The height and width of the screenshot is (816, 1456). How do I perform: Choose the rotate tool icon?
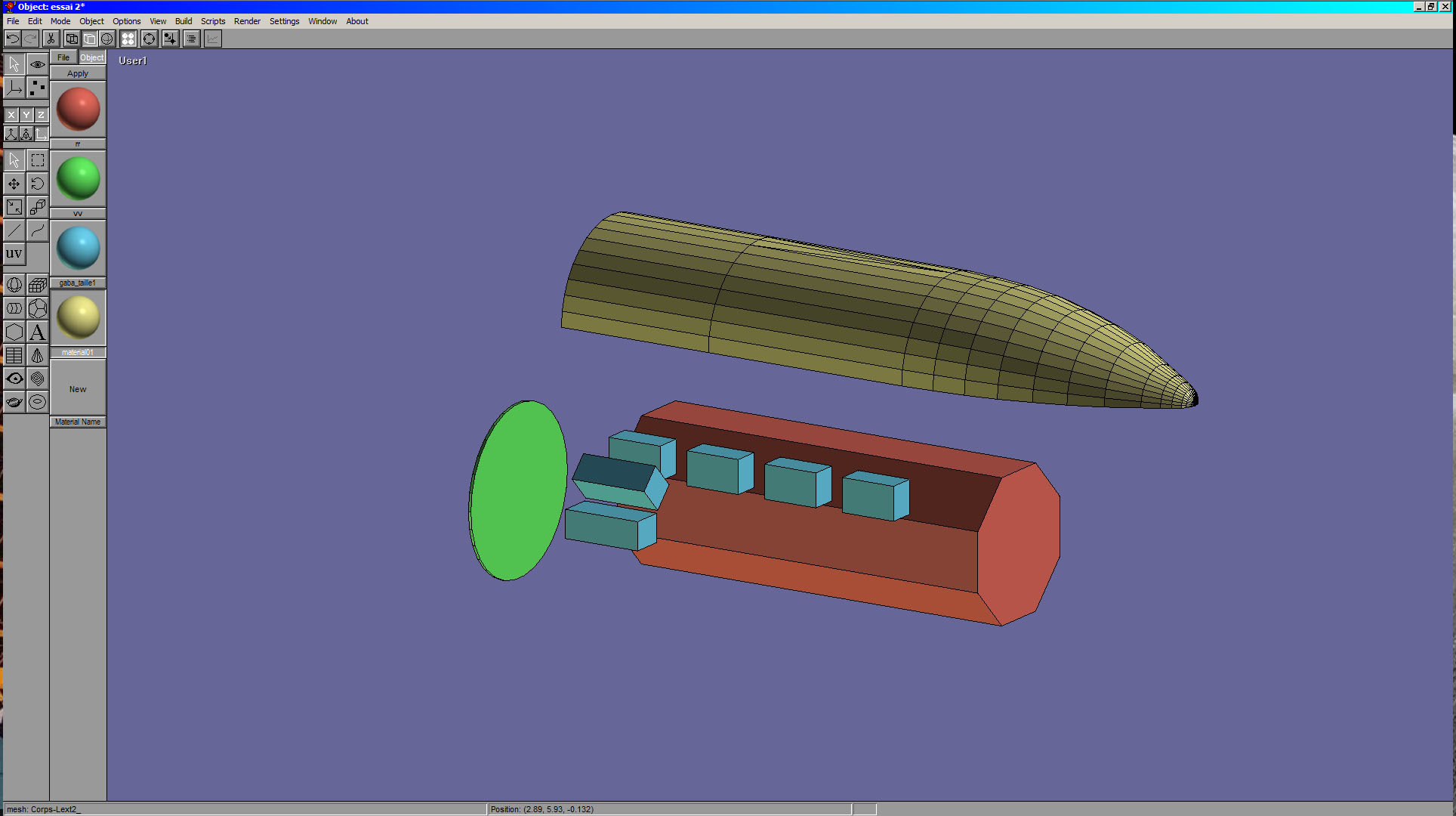(x=37, y=184)
